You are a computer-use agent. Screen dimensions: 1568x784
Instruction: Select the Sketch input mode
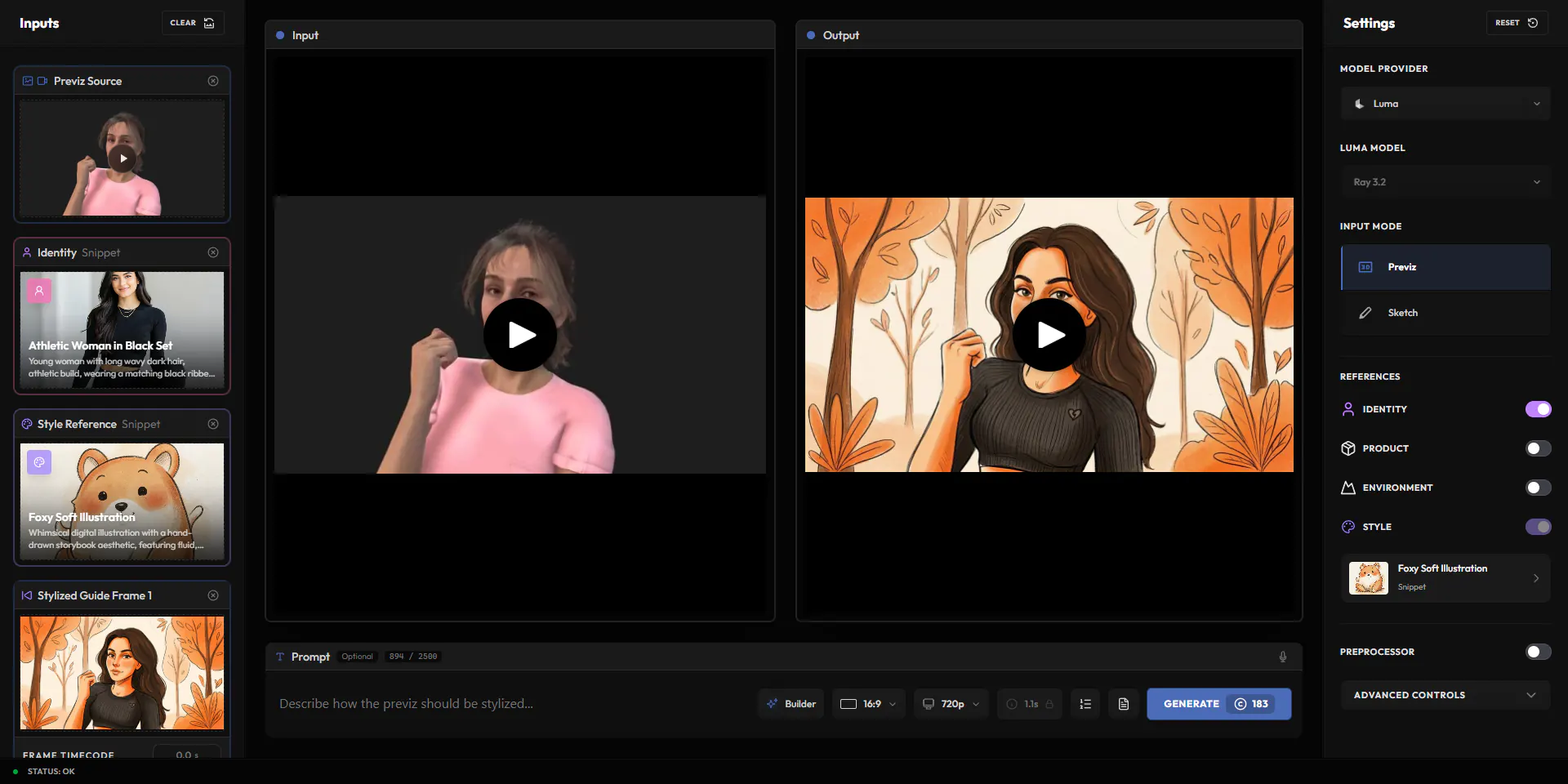point(1445,313)
